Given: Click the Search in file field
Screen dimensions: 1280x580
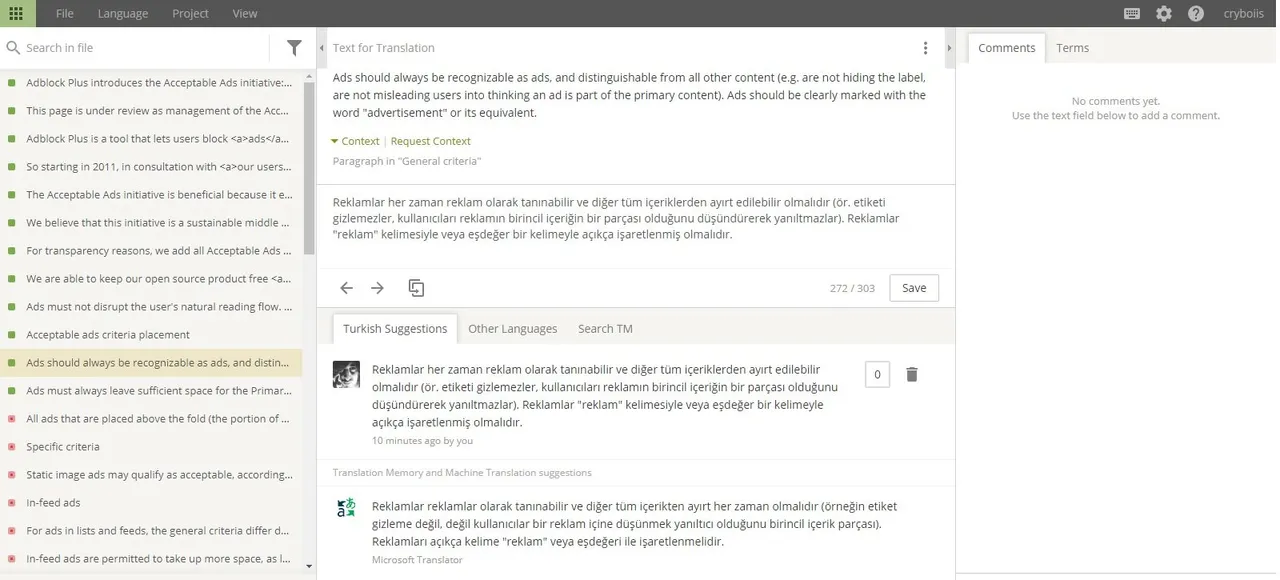Looking at the screenshot, I should pyautogui.click(x=145, y=48).
